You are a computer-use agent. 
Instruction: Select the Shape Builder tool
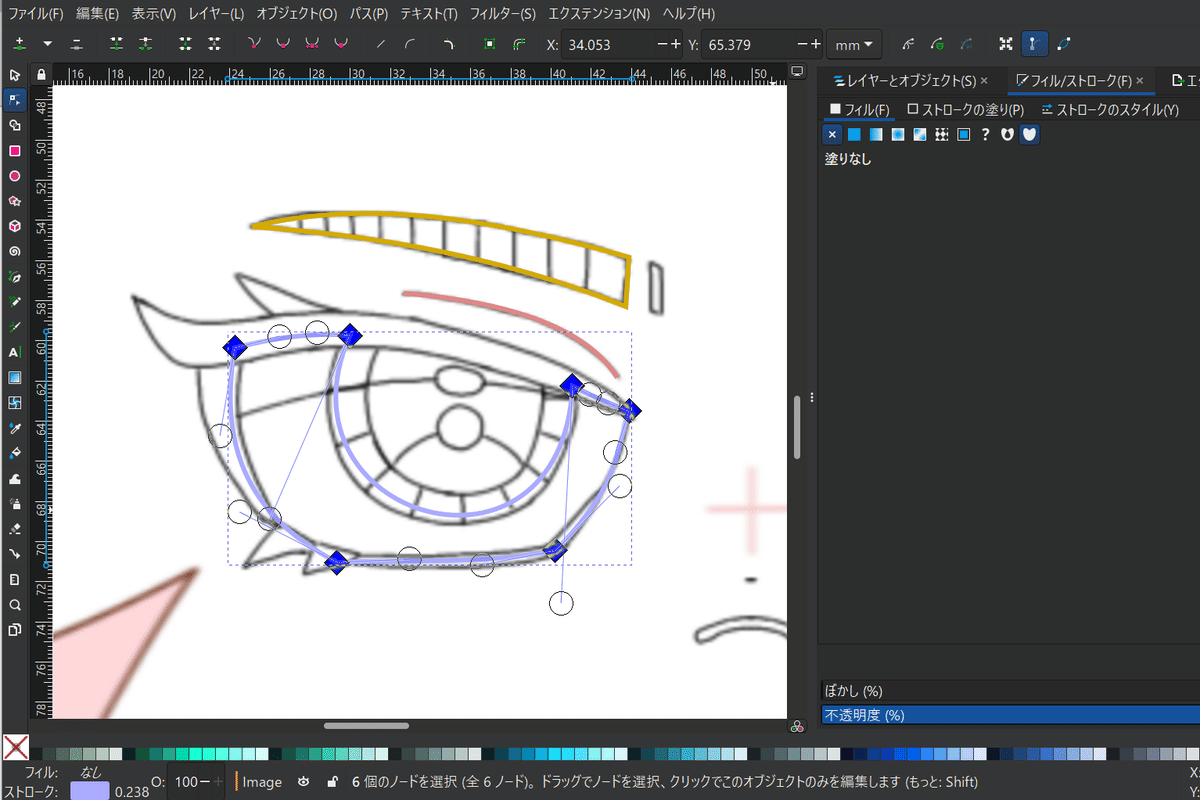[x=14, y=125]
